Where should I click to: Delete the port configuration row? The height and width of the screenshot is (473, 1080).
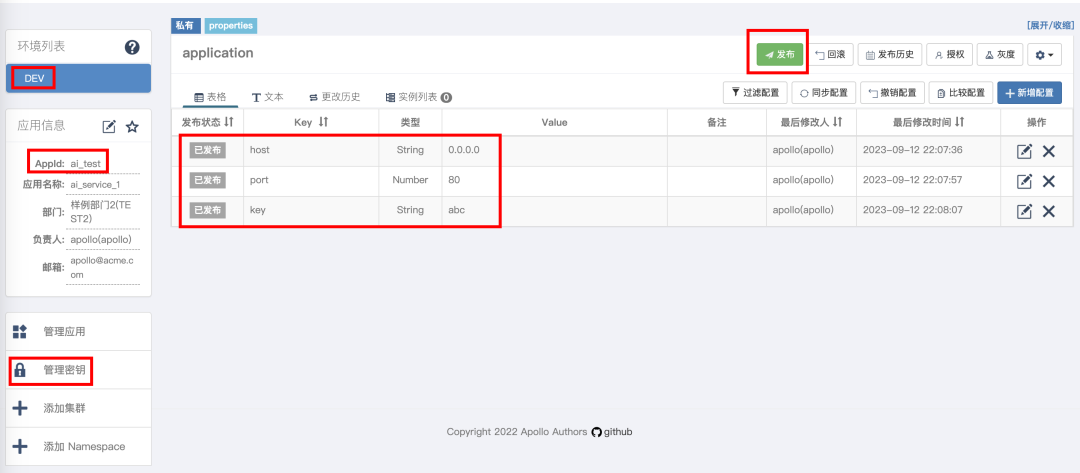[x=1049, y=181]
